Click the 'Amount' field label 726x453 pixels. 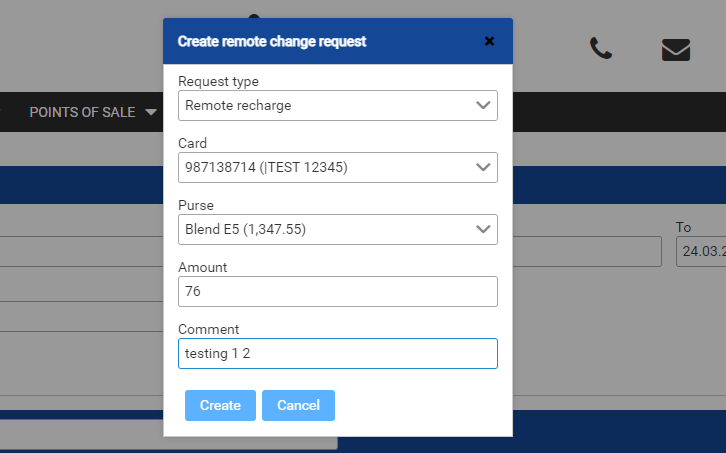pos(202,267)
